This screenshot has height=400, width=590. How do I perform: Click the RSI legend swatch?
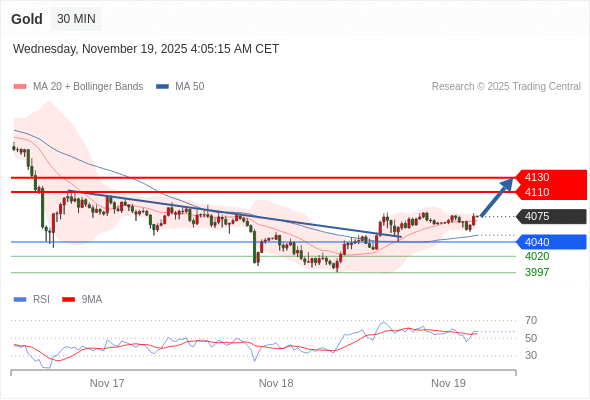click(20, 300)
